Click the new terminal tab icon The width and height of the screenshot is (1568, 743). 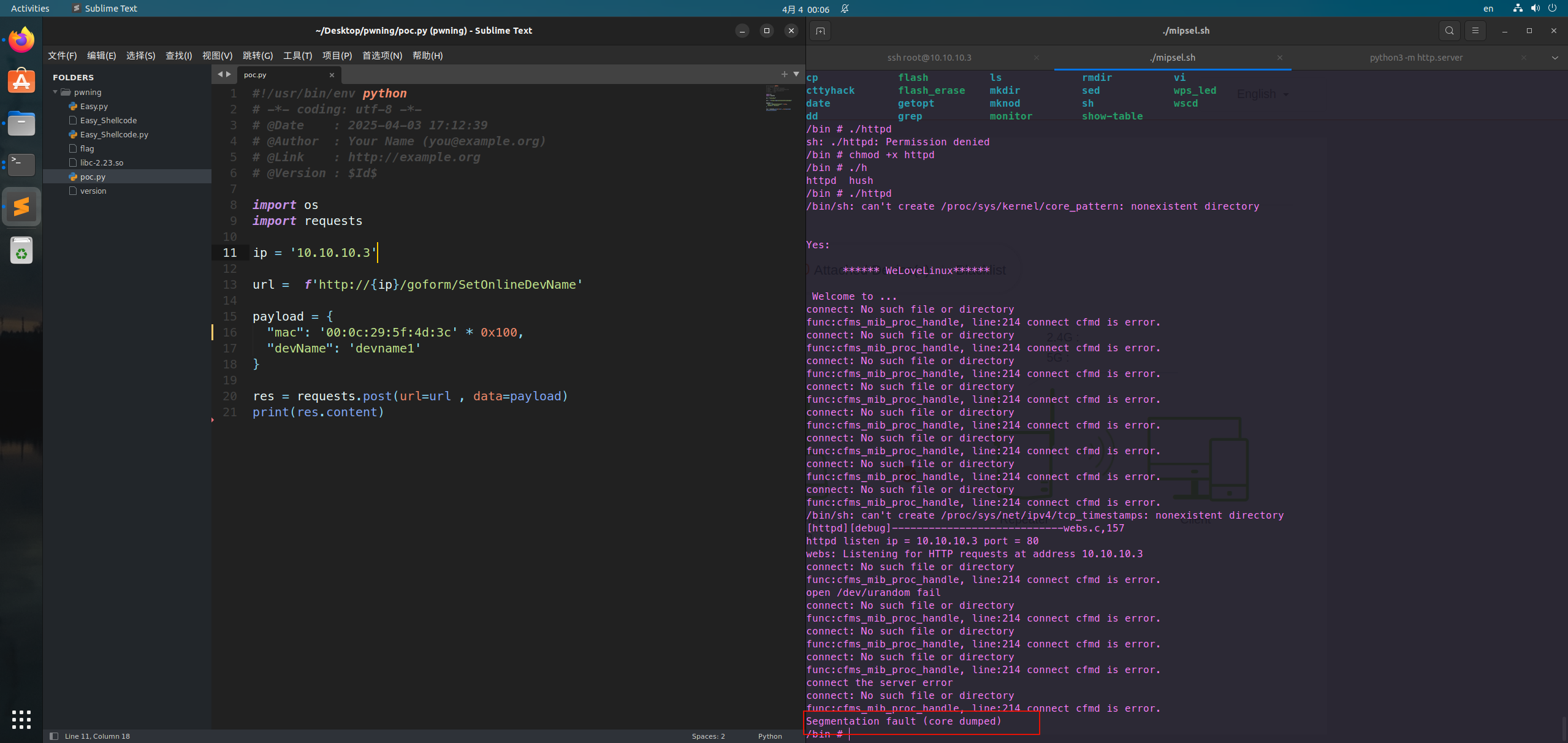[x=820, y=31]
